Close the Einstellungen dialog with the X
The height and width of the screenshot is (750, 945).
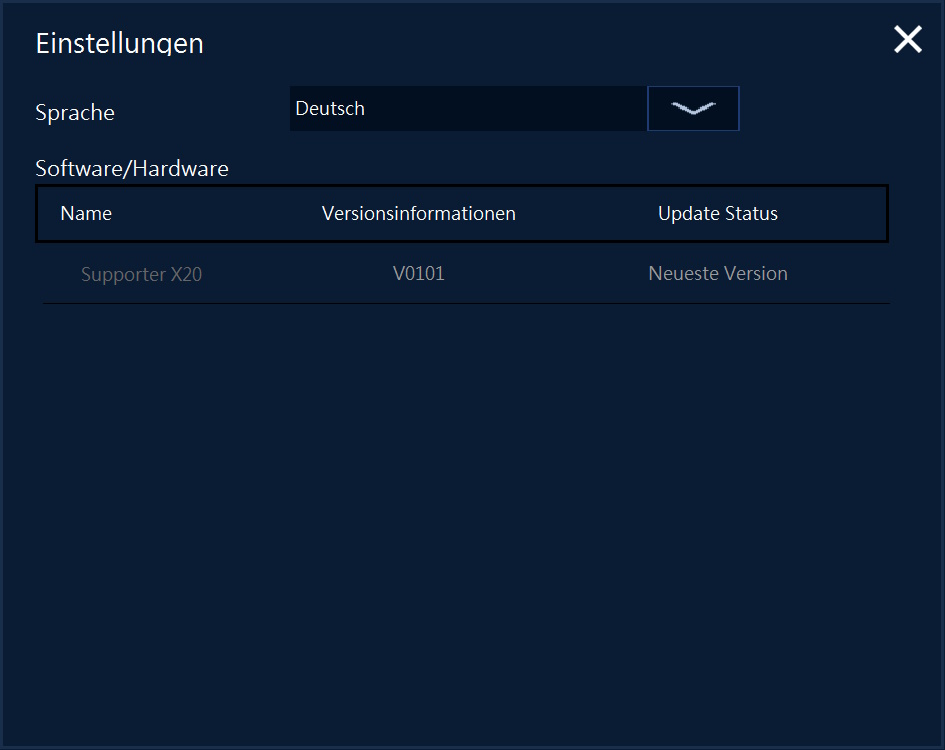(907, 40)
